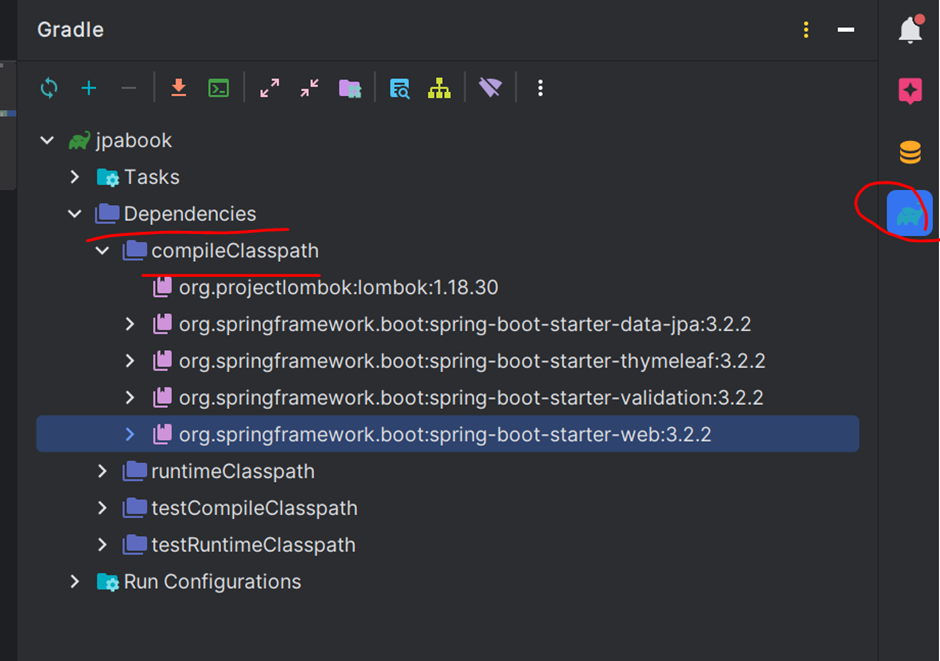This screenshot has width=940, height=661.
Task: Open Gradle panel options yellow dots
Action: [806, 29]
